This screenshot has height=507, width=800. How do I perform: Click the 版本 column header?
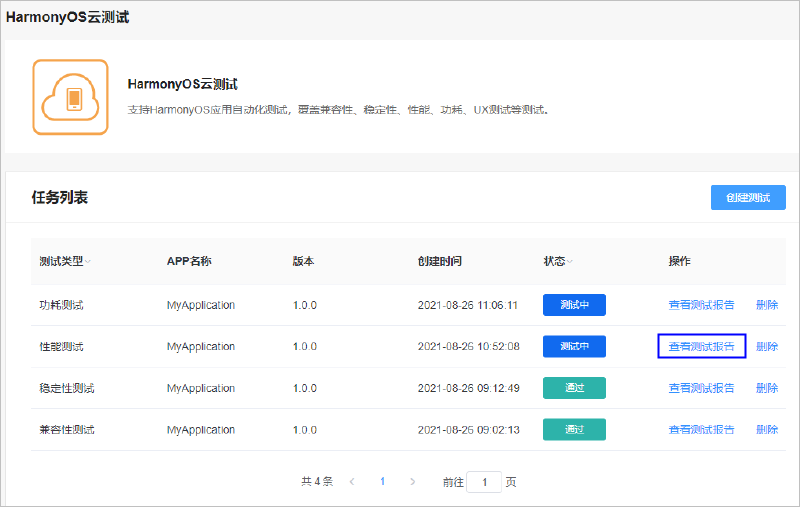point(303,261)
